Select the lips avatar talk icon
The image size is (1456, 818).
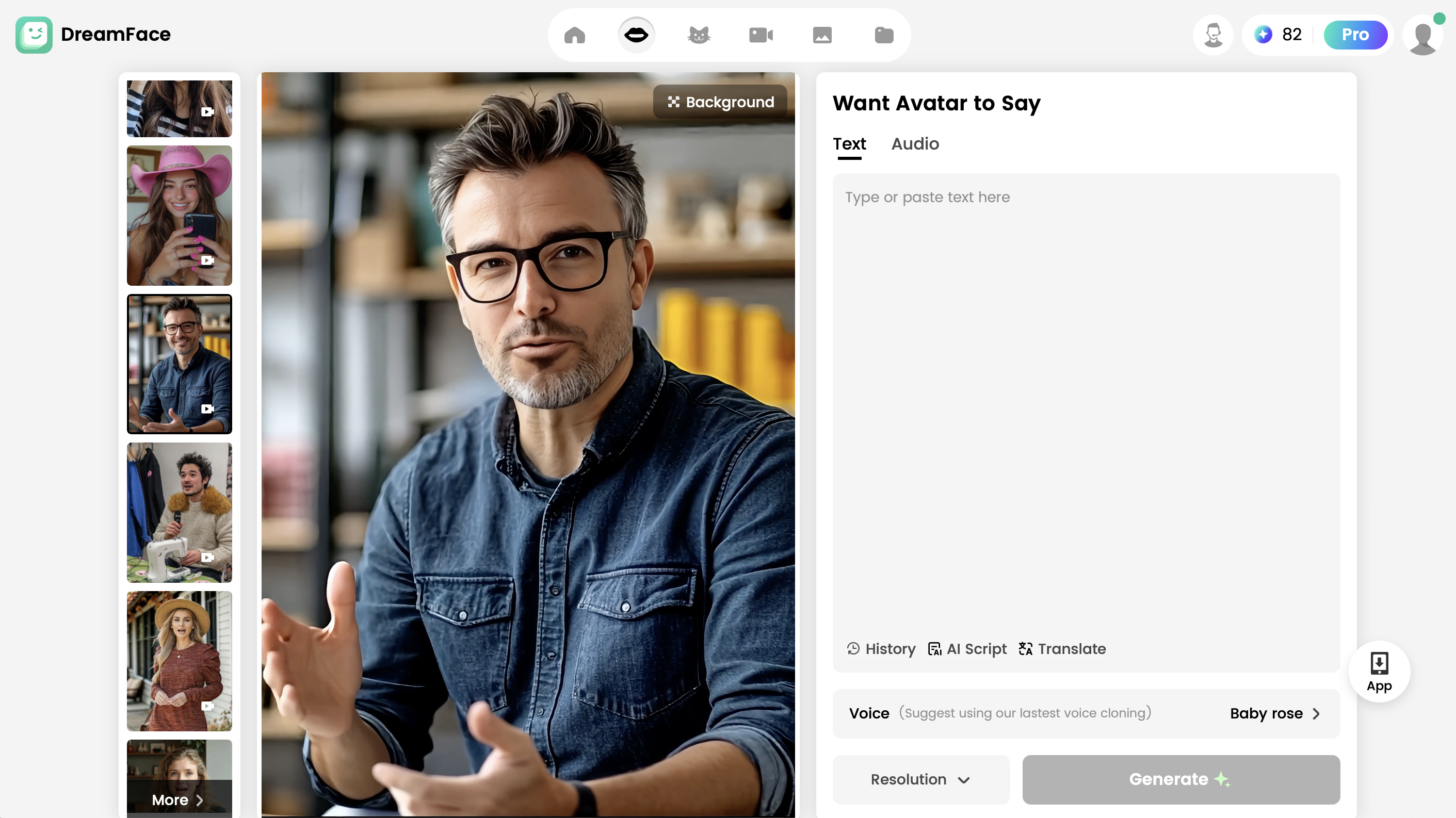[x=636, y=35]
